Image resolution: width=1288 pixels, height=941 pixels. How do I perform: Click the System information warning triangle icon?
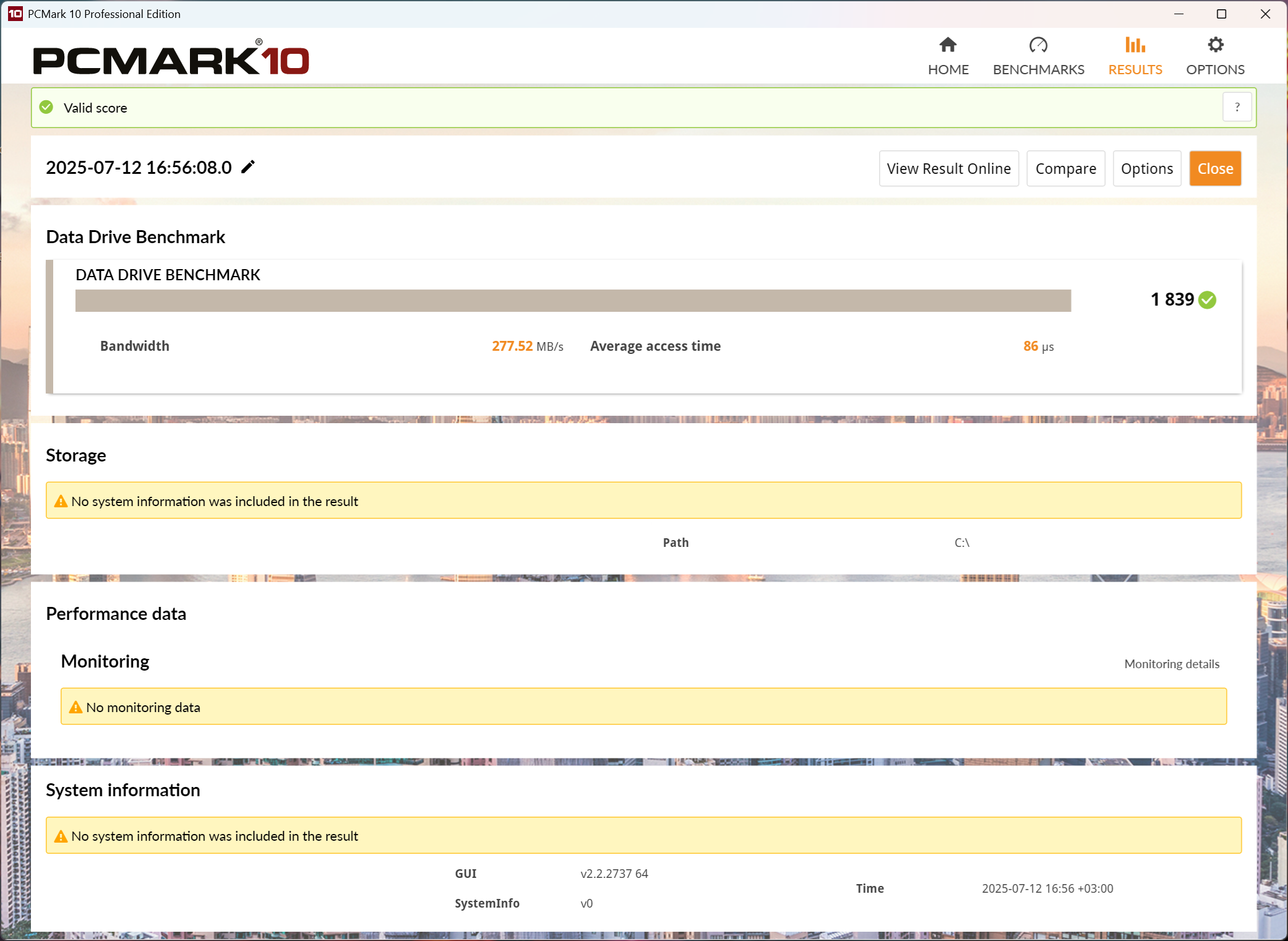point(61,836)
